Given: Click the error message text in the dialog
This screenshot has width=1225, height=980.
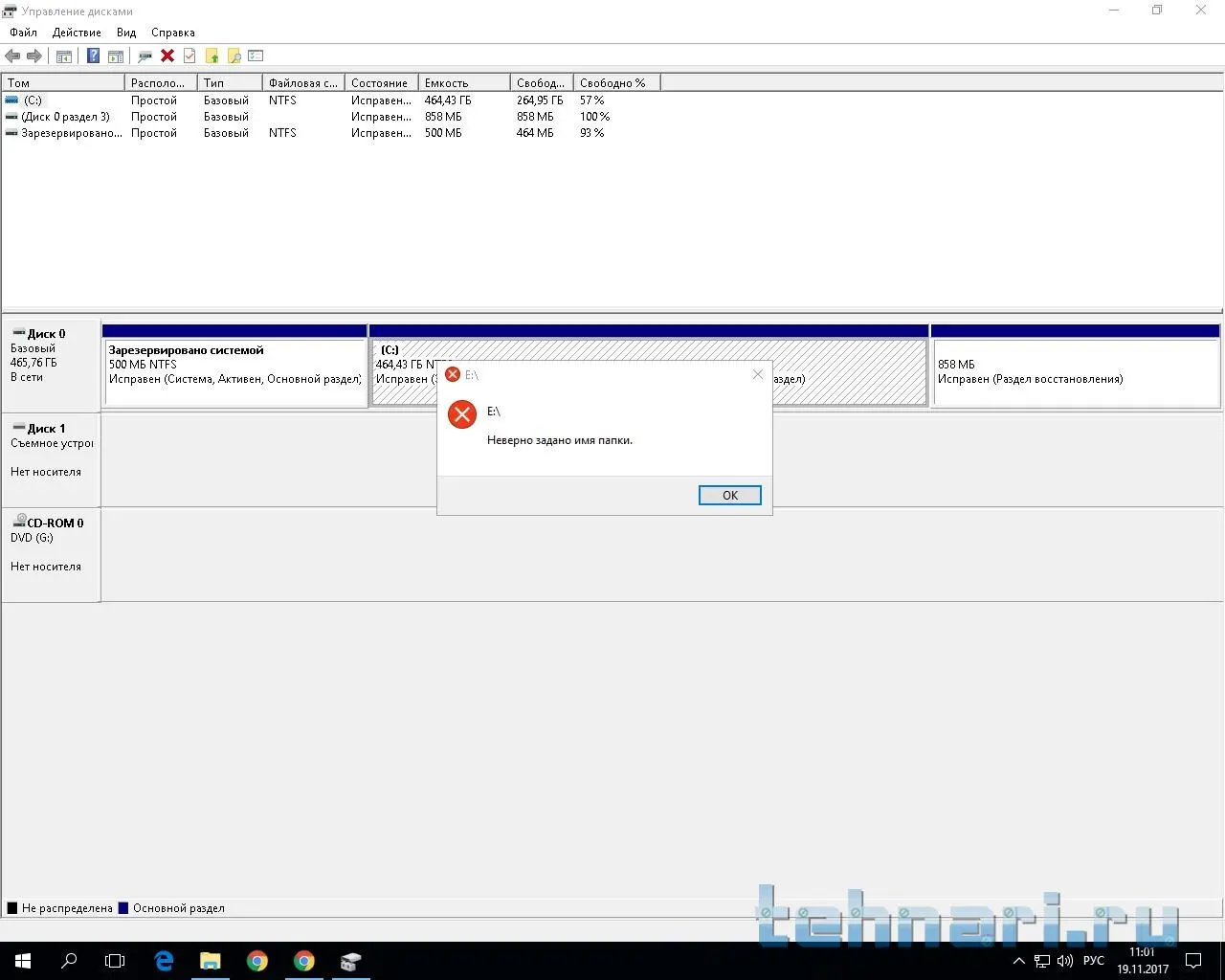Looking at the screenshot, I should pos(560,440).
